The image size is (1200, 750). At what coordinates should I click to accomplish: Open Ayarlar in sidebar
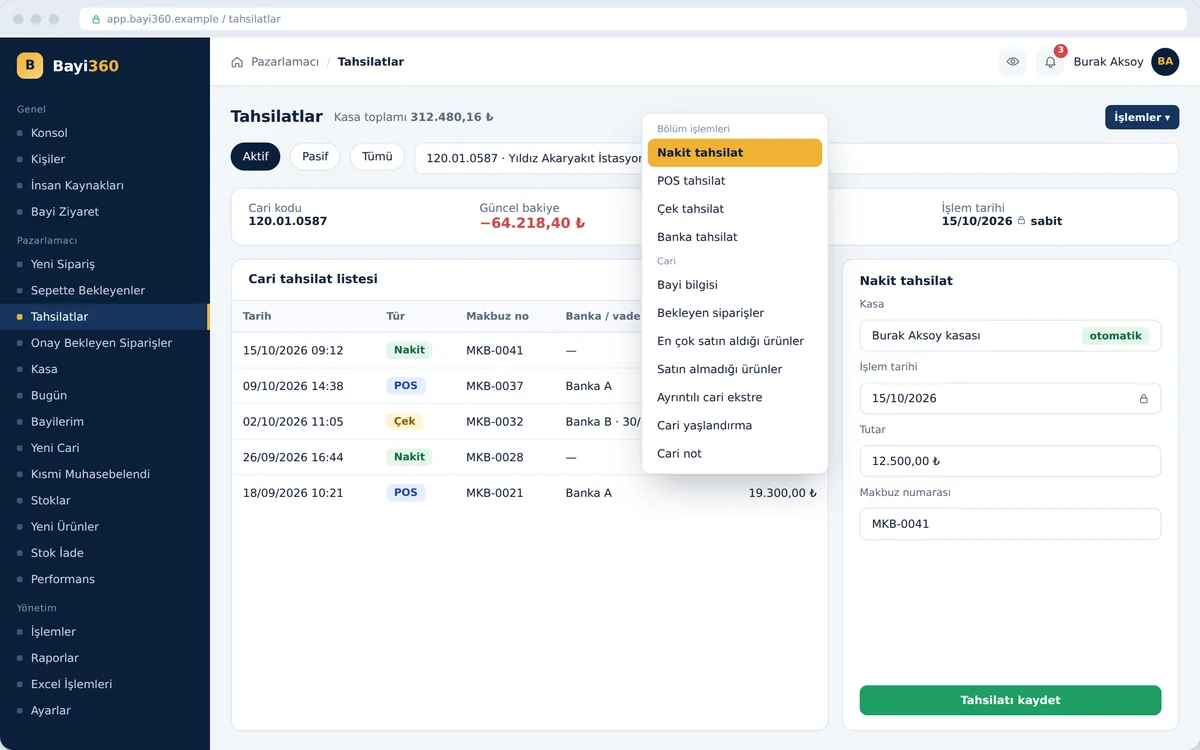(105, 711)
